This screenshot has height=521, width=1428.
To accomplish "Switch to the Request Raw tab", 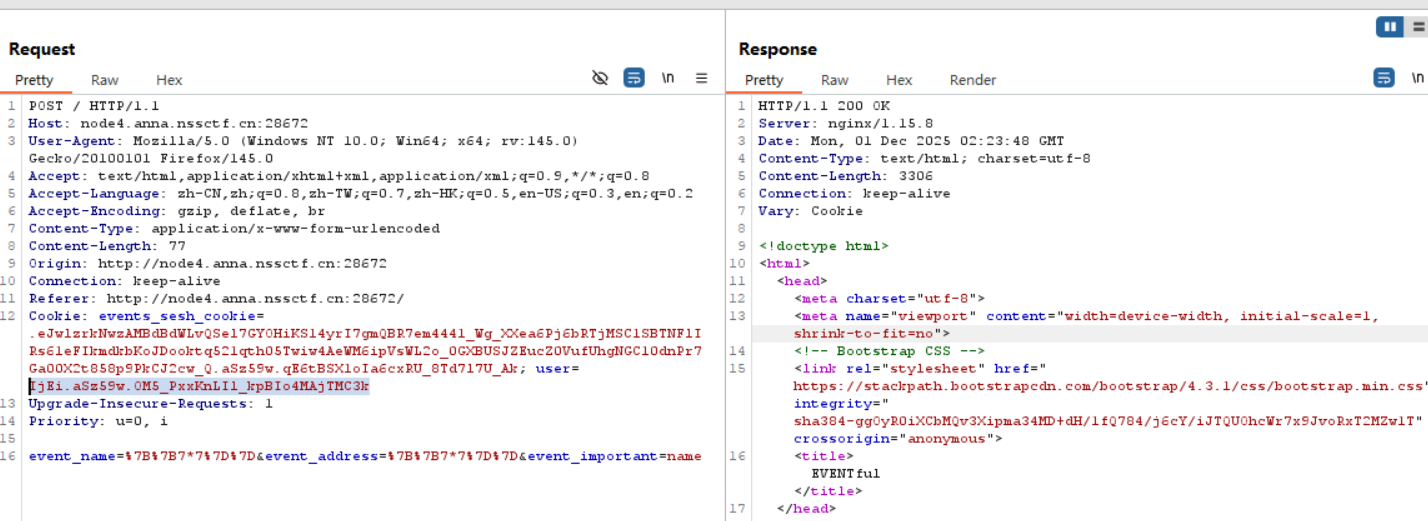I will pos(105,80).
